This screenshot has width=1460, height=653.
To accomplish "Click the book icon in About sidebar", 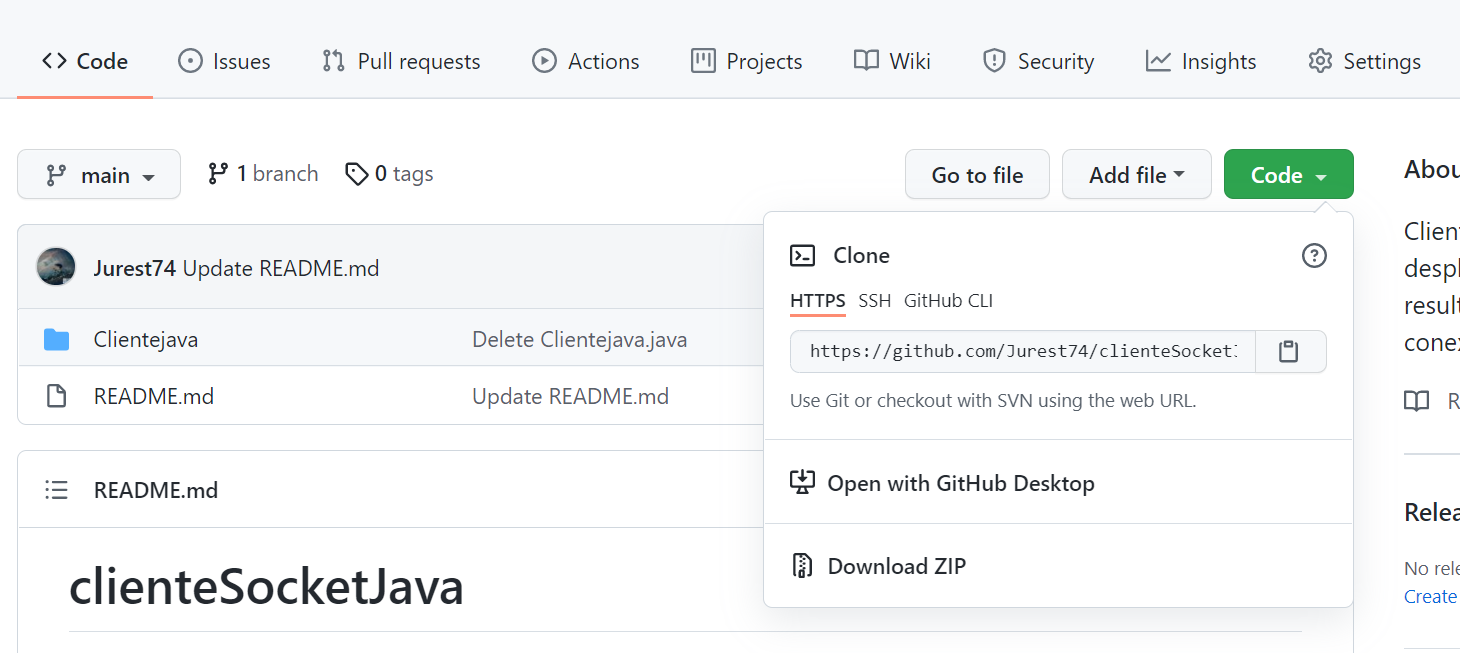I will pyautogui.click(x=1416, y=402).
